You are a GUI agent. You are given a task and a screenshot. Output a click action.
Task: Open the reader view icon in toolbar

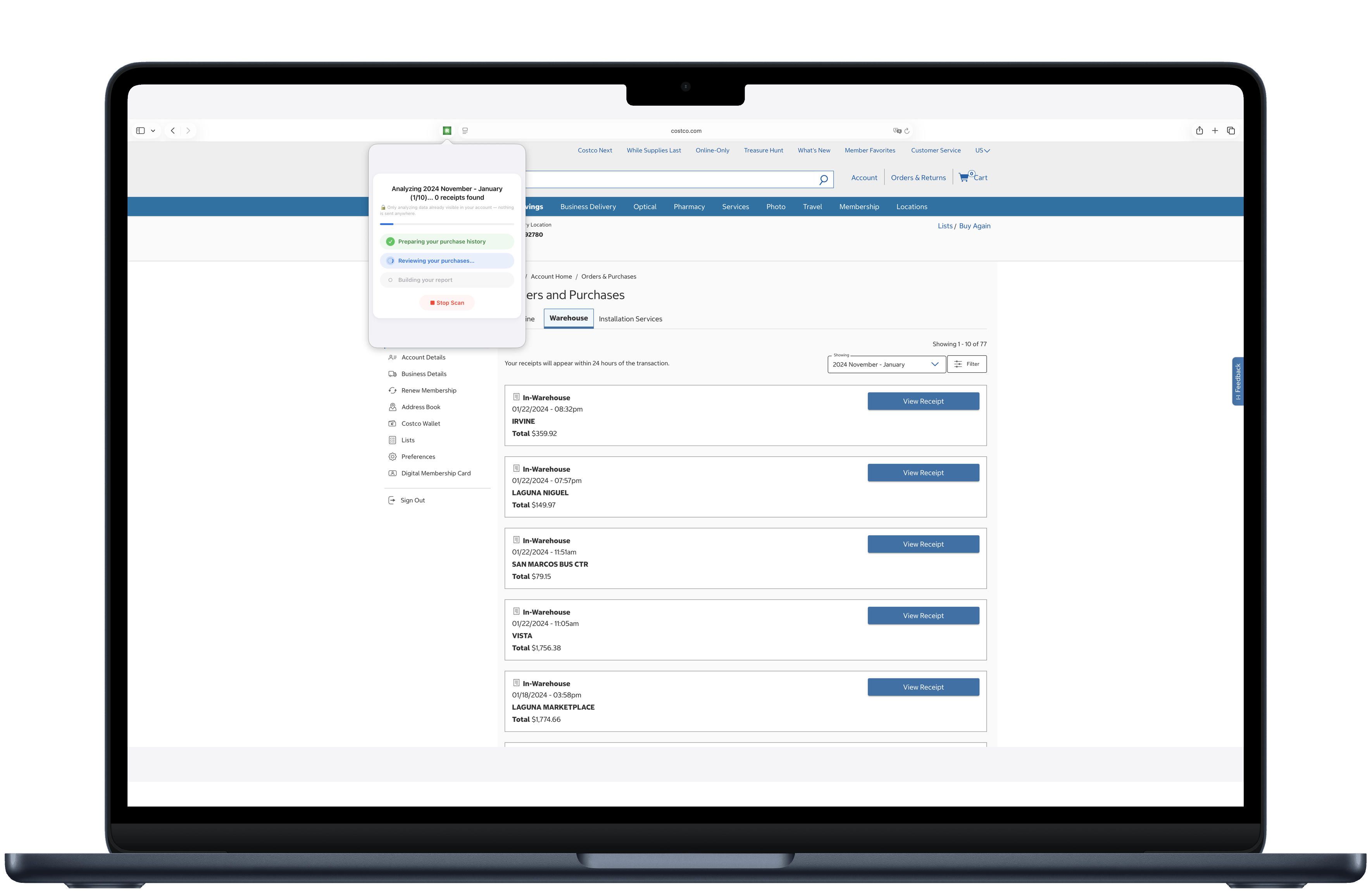465,131
